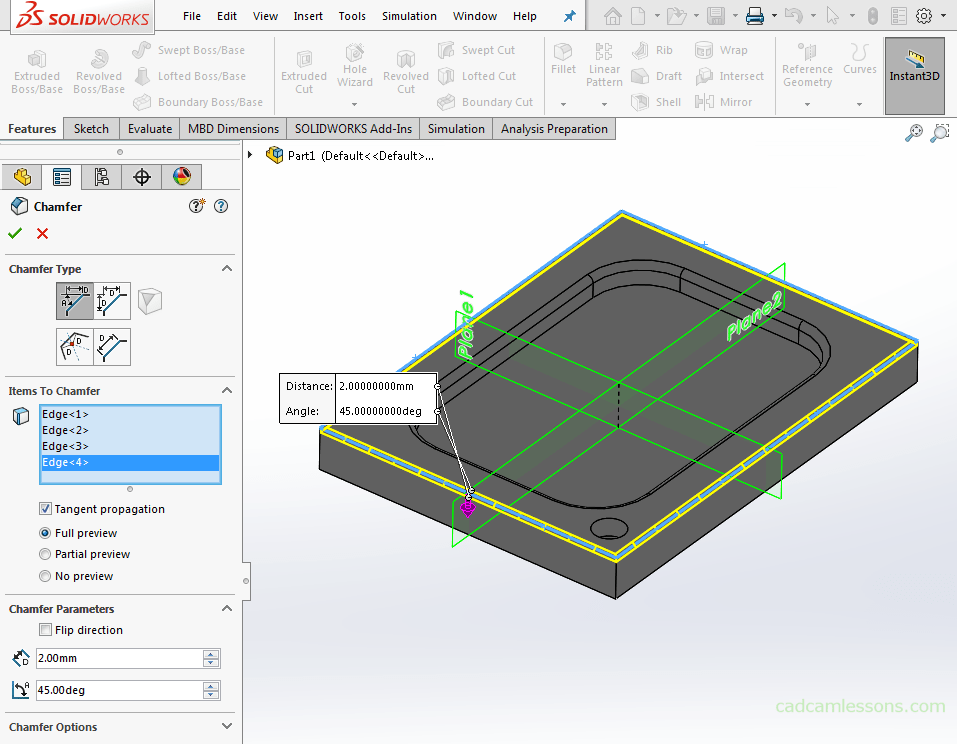Open the Curves tool

(860, 59)
